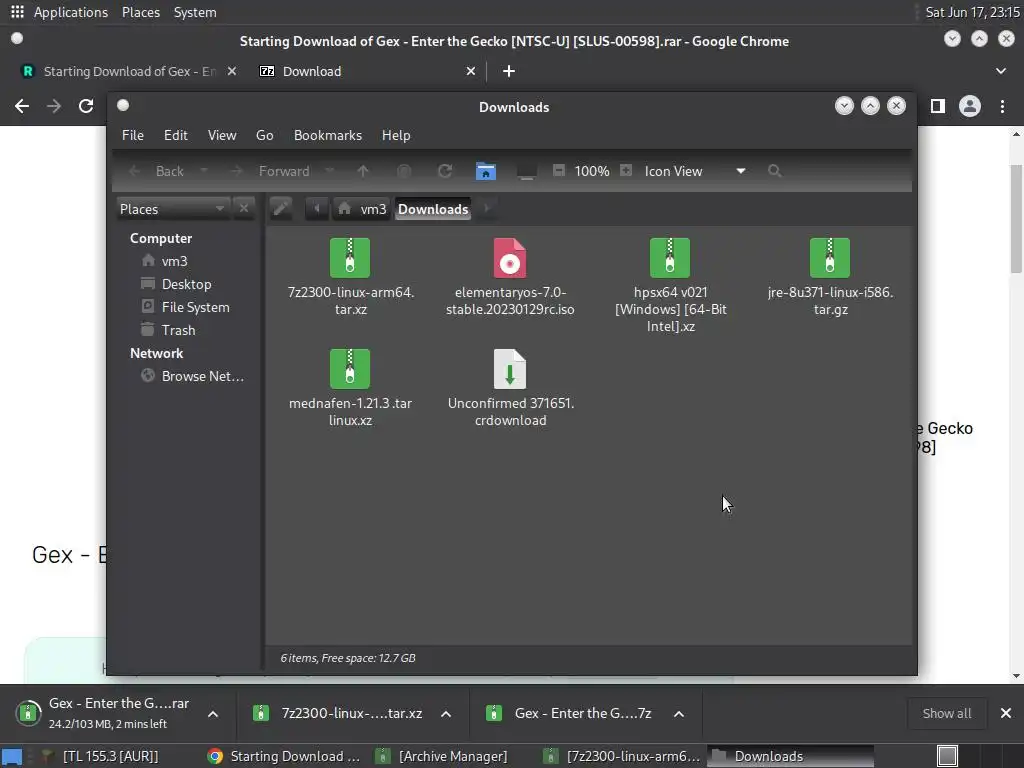The image size is (1024, 768).
Task: Click the clock showing Sat Jun 17
Action: point(972,12)
